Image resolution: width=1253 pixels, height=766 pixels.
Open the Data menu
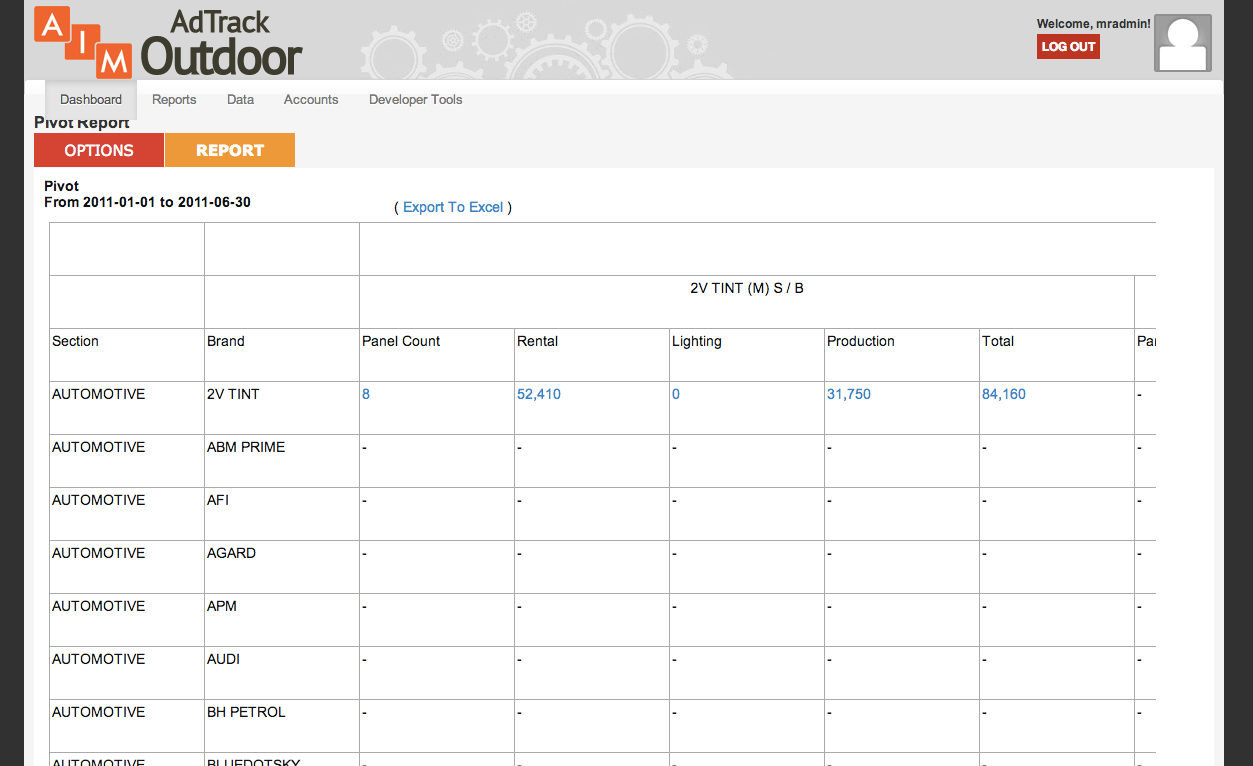[240, 100]
